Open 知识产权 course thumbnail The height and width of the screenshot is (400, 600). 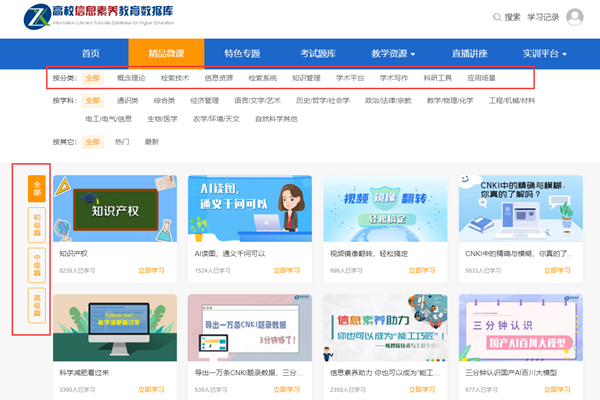115,209
